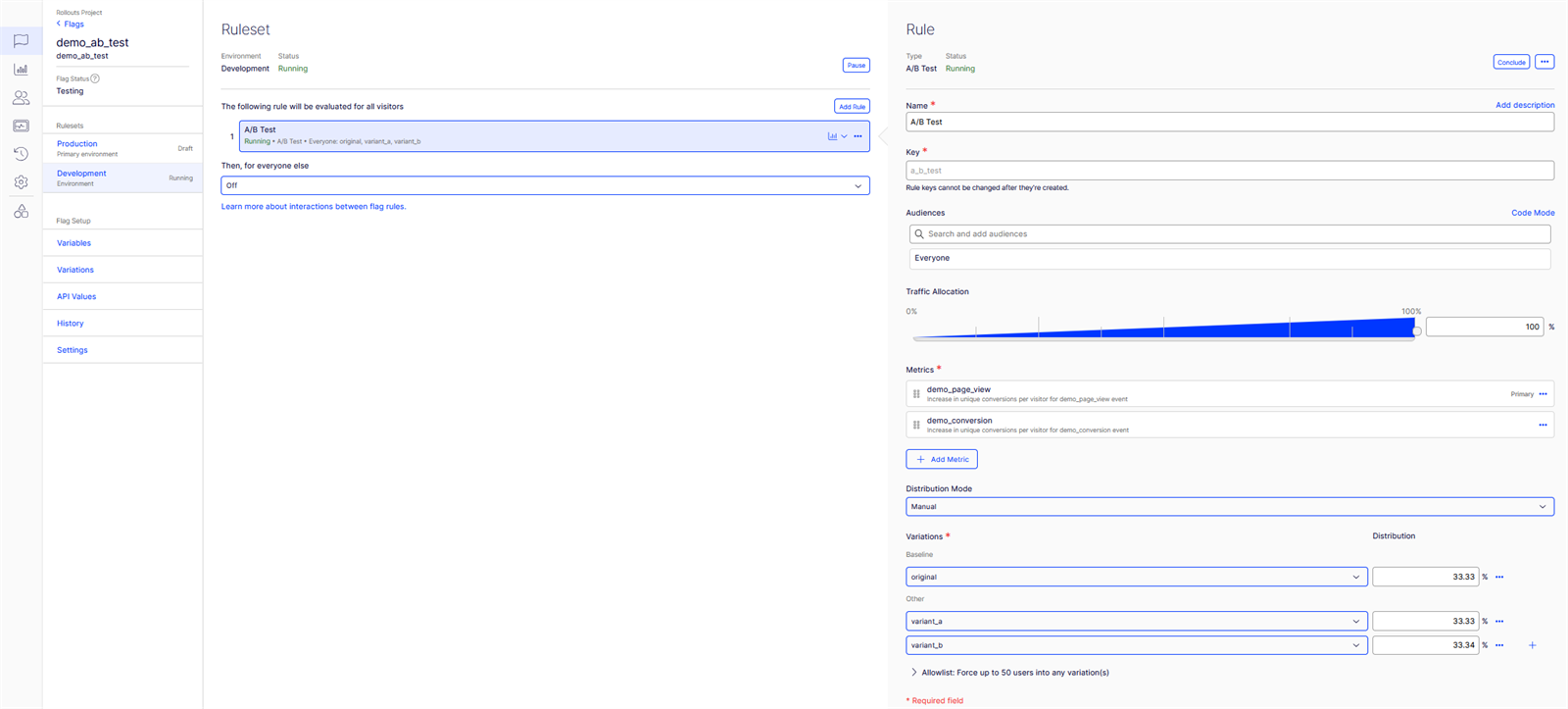Pause the running ruleset

click(856, 65)
